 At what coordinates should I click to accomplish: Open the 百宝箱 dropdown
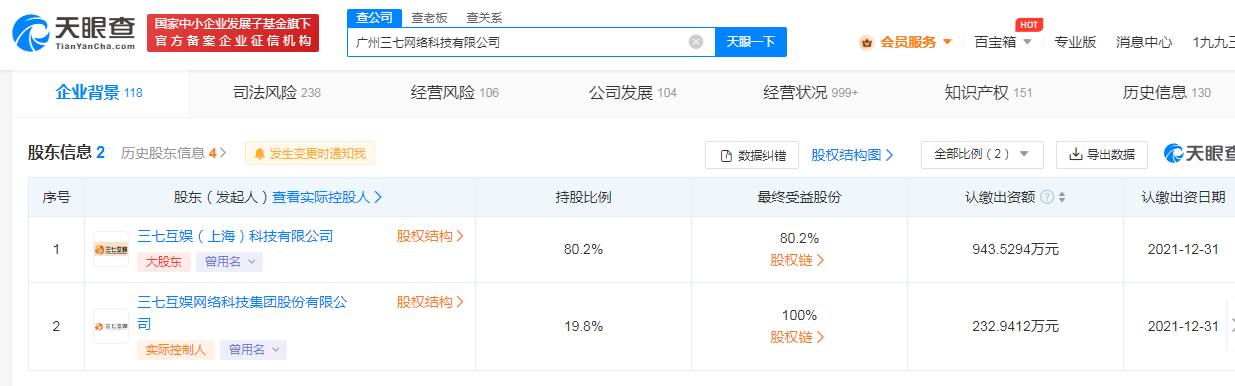(x=1003, y=42)
